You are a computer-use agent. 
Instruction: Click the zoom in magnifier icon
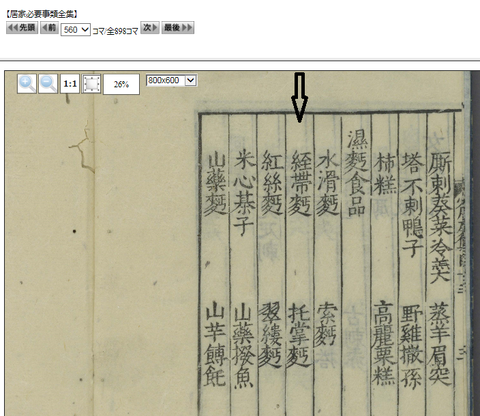point(27,84)
